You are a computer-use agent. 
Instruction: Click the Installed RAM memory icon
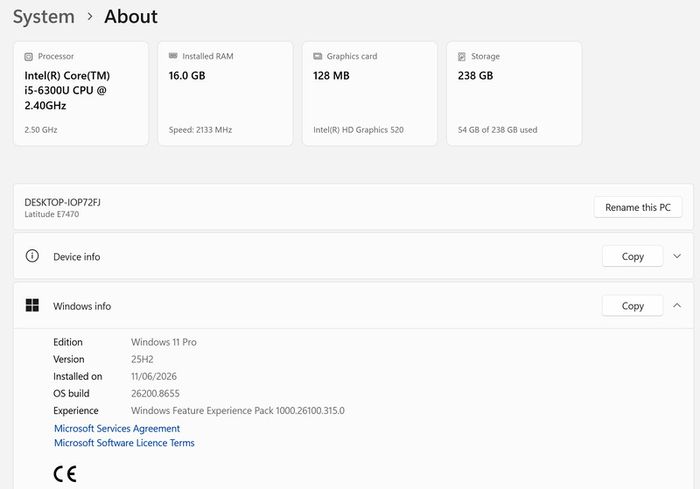(173, 56)
